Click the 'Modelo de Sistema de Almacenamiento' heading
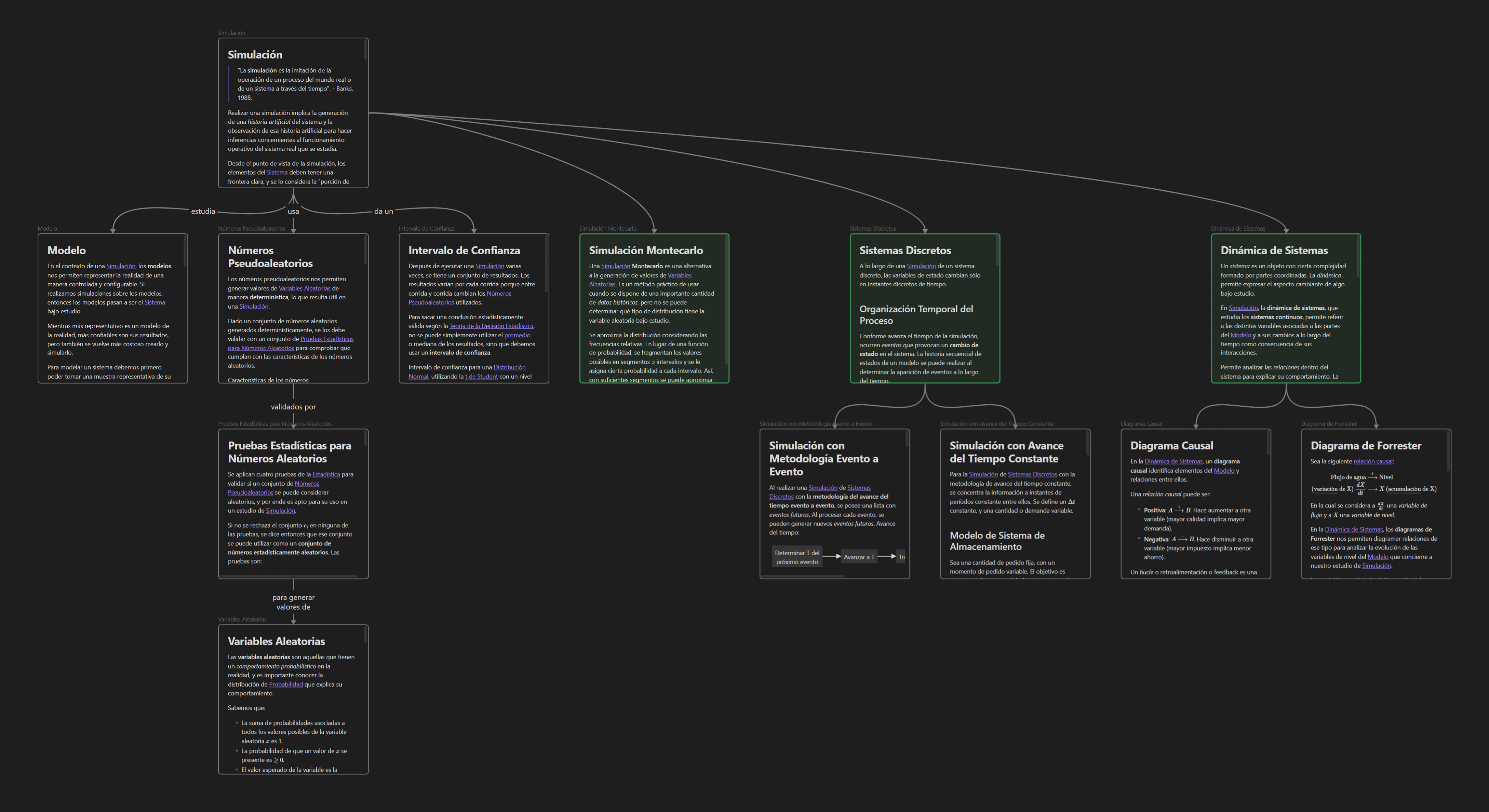Screen dimensions: 1489x812 [997, 541]
